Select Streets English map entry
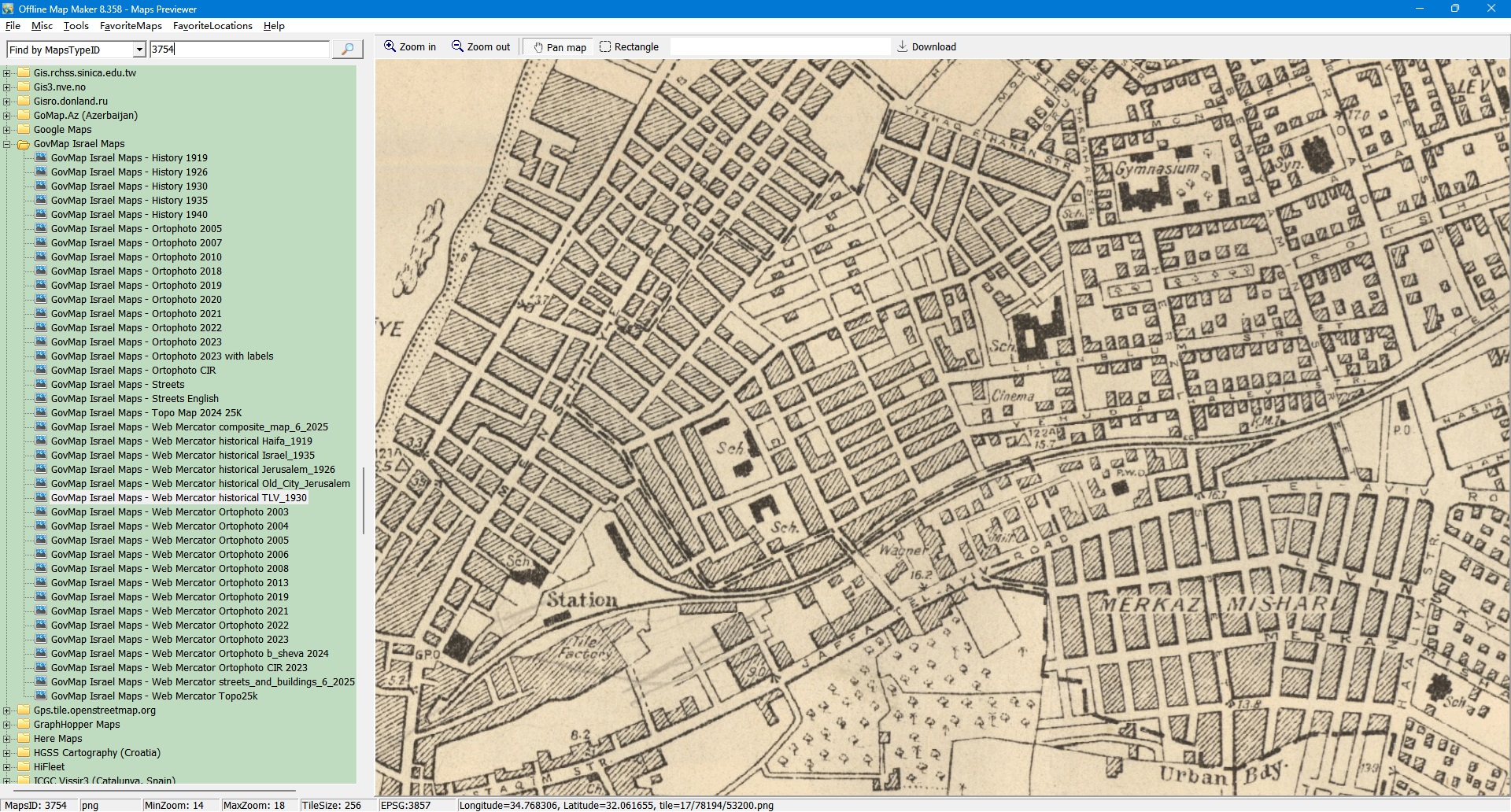1511x812 pixels. coord(135,399)
